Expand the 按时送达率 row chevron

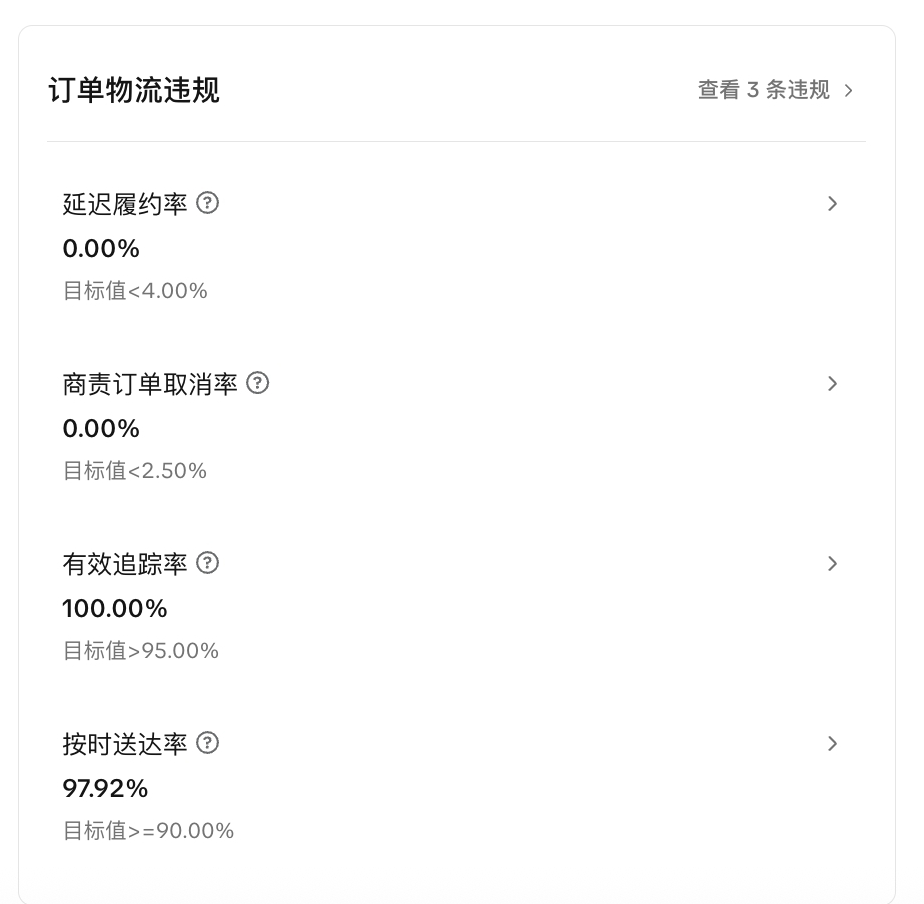coord(832,744)
